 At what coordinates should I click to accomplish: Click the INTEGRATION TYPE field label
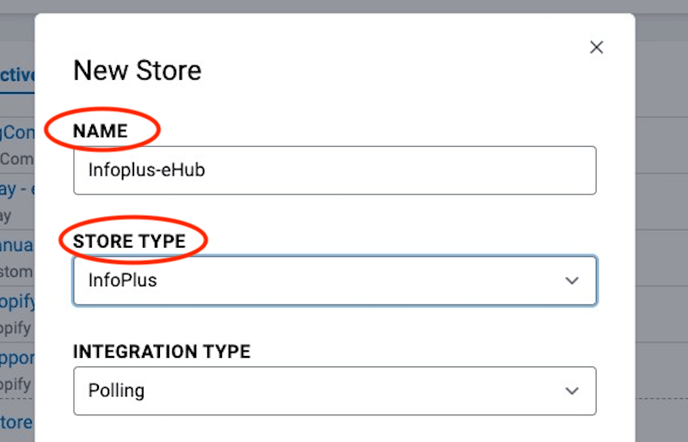pyautogui.click(x=162, y=352)
